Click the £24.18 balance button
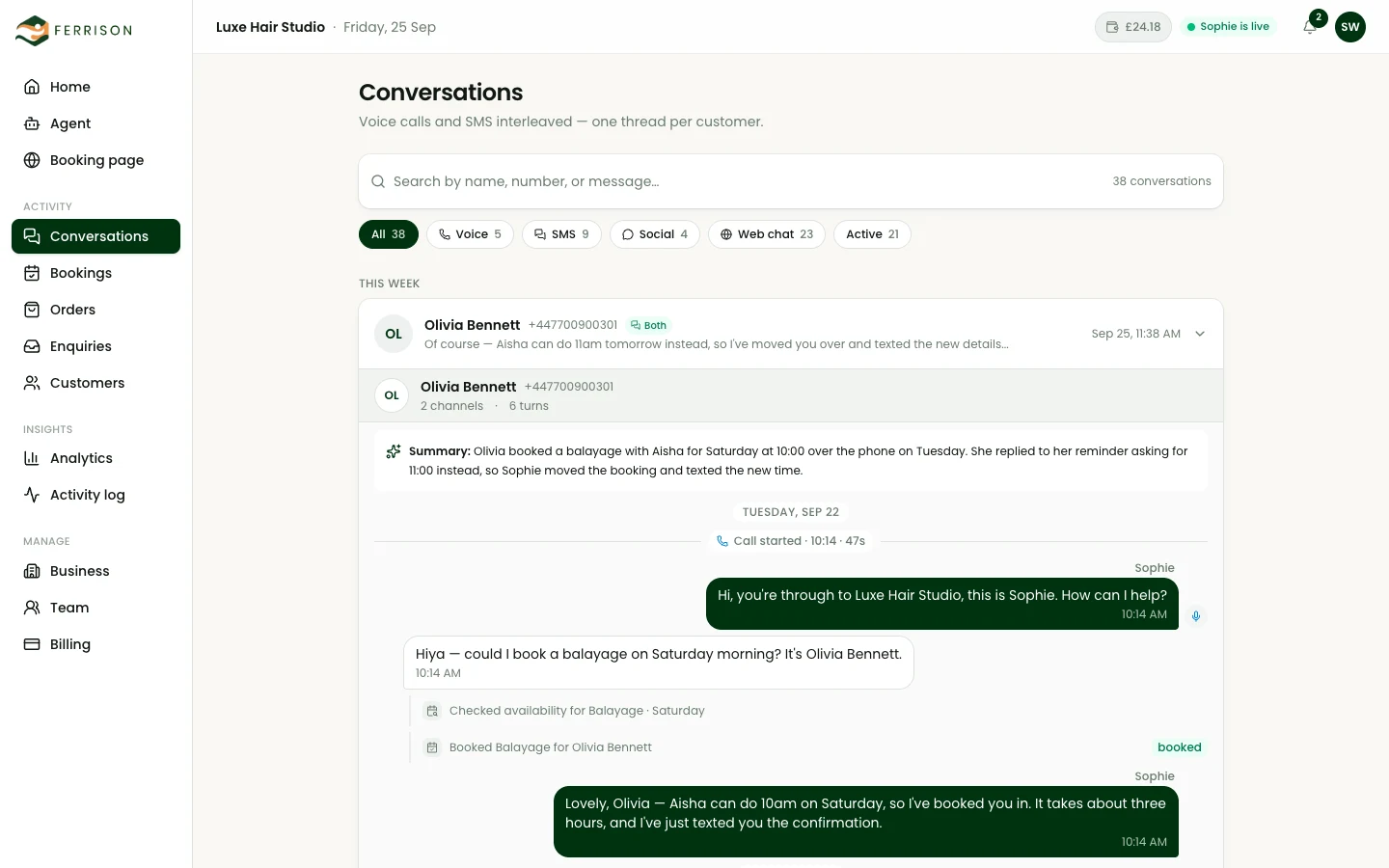Viewport: 1389px width, 868px height. pyautogui.click(x=1133, y=27)
